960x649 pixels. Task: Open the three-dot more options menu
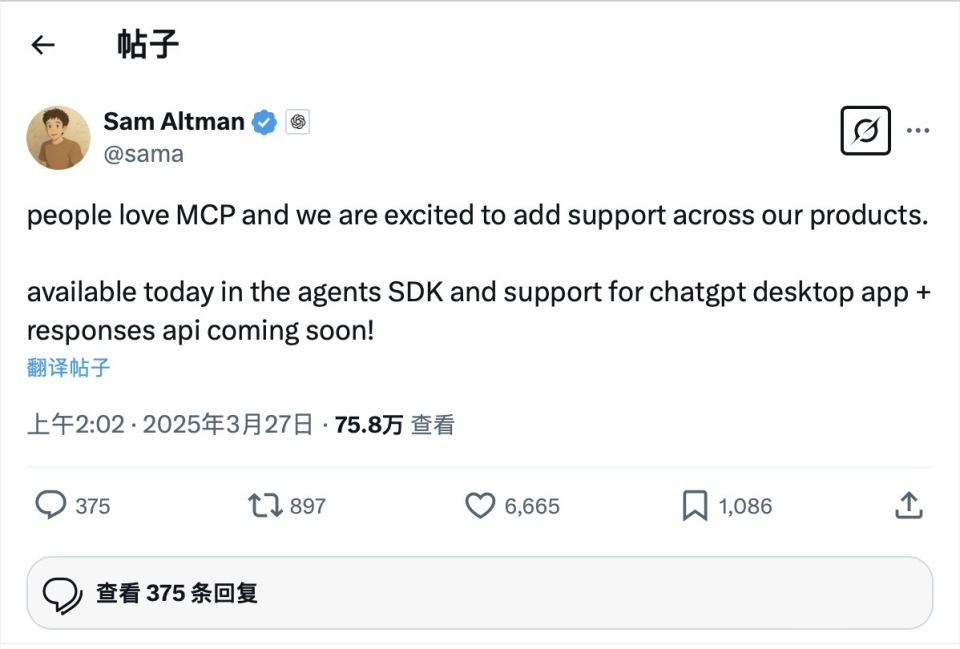click(x=919, y=130)
